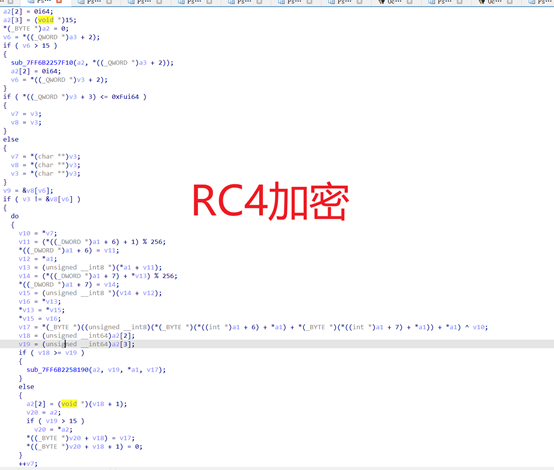Viewport: 554px width, 470px height.
Task: Select v10 in the v10 = *v7 line
Action: coord(24,233)
